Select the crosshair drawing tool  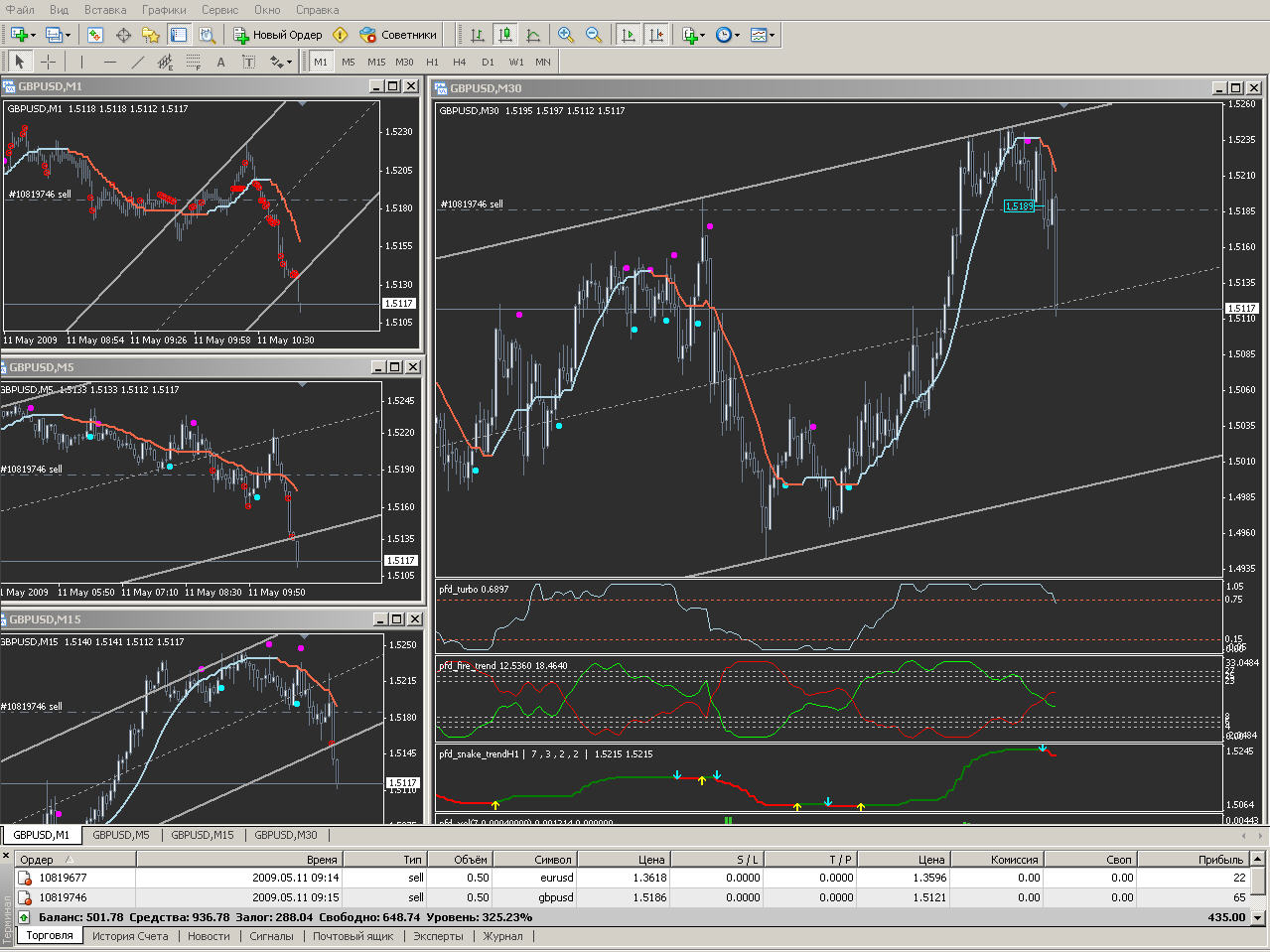coord(47,62)
